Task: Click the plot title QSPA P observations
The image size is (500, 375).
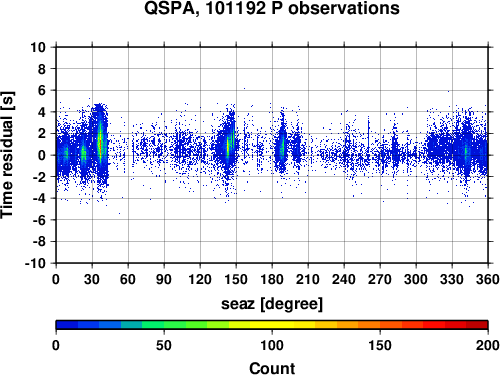Action: pyautogui.click(x=272, y=8)
